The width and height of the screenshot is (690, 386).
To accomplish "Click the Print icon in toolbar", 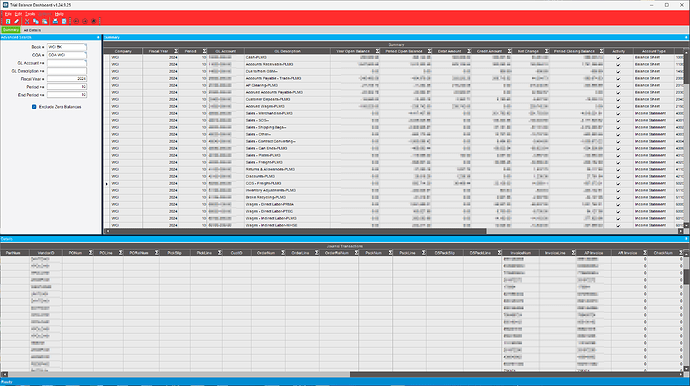I will pyautogui.click(x=55, y=21).
